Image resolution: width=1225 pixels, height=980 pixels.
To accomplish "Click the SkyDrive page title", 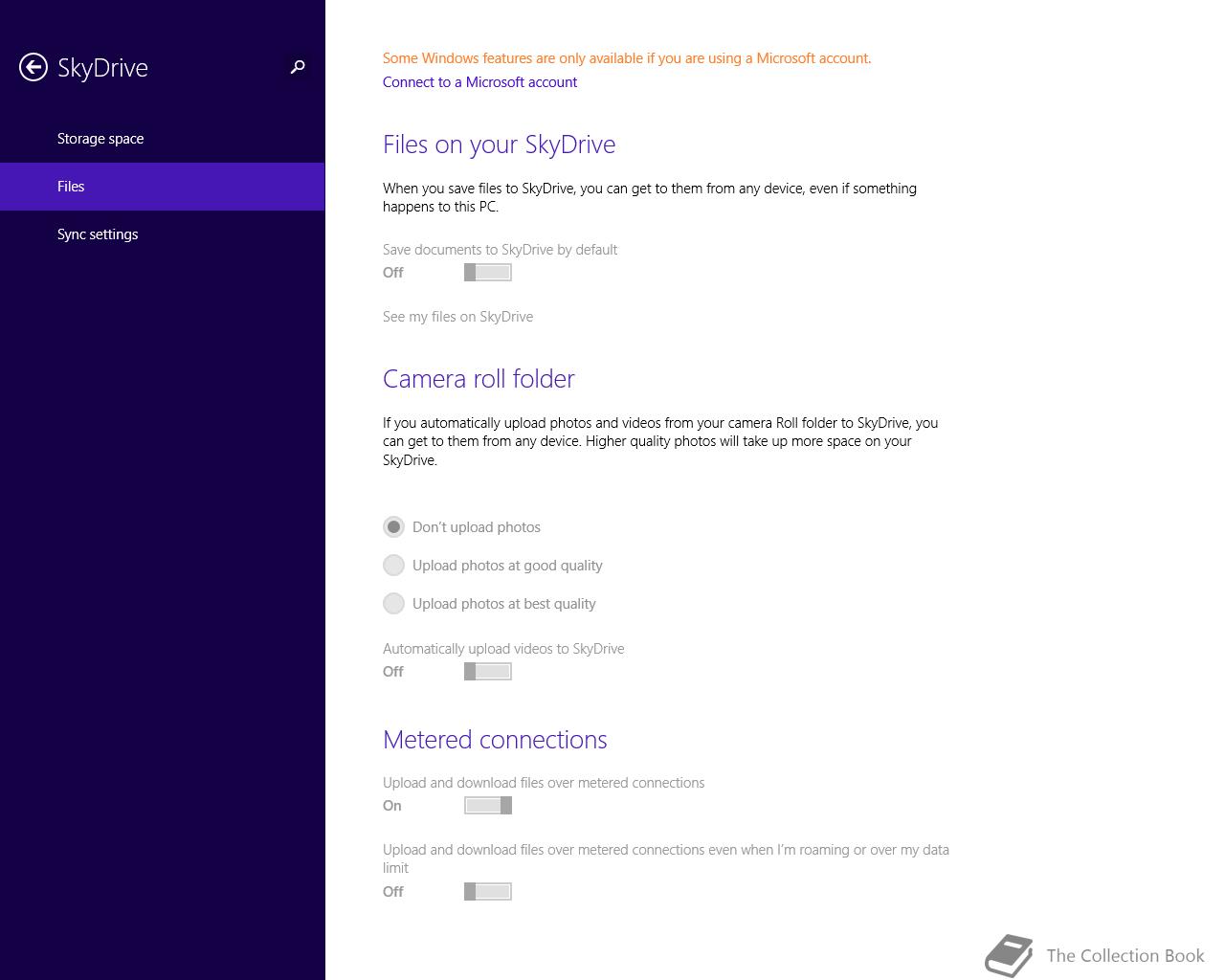I will tap(102, 68).
